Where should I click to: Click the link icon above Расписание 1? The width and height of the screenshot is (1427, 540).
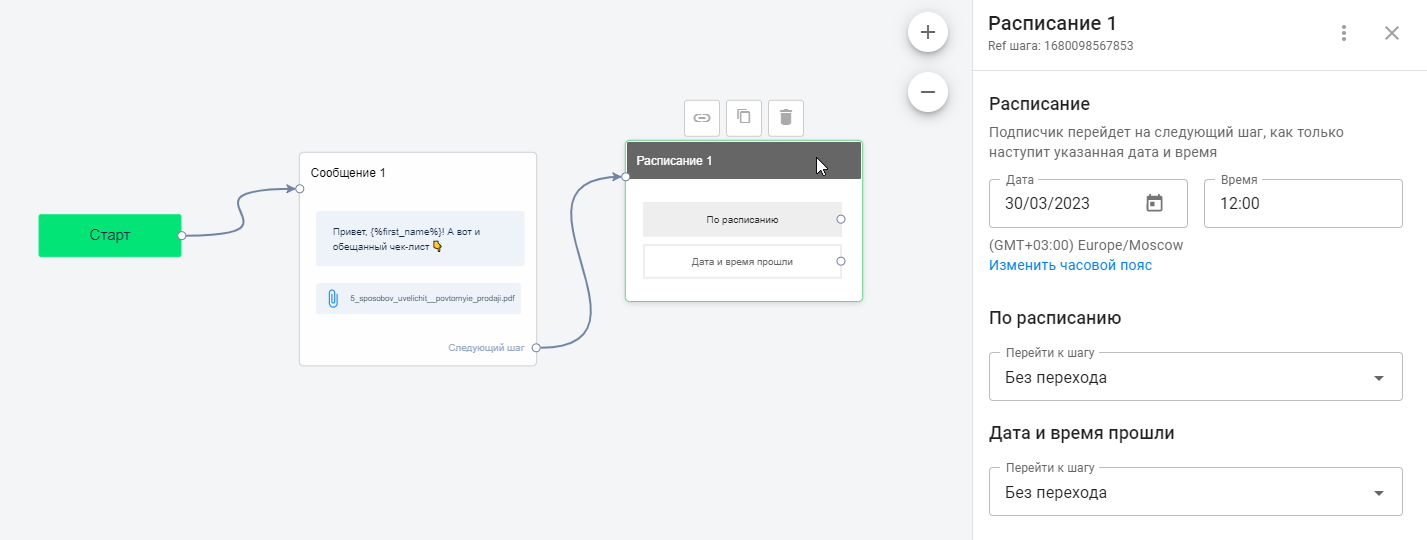[x=702, y=117]
